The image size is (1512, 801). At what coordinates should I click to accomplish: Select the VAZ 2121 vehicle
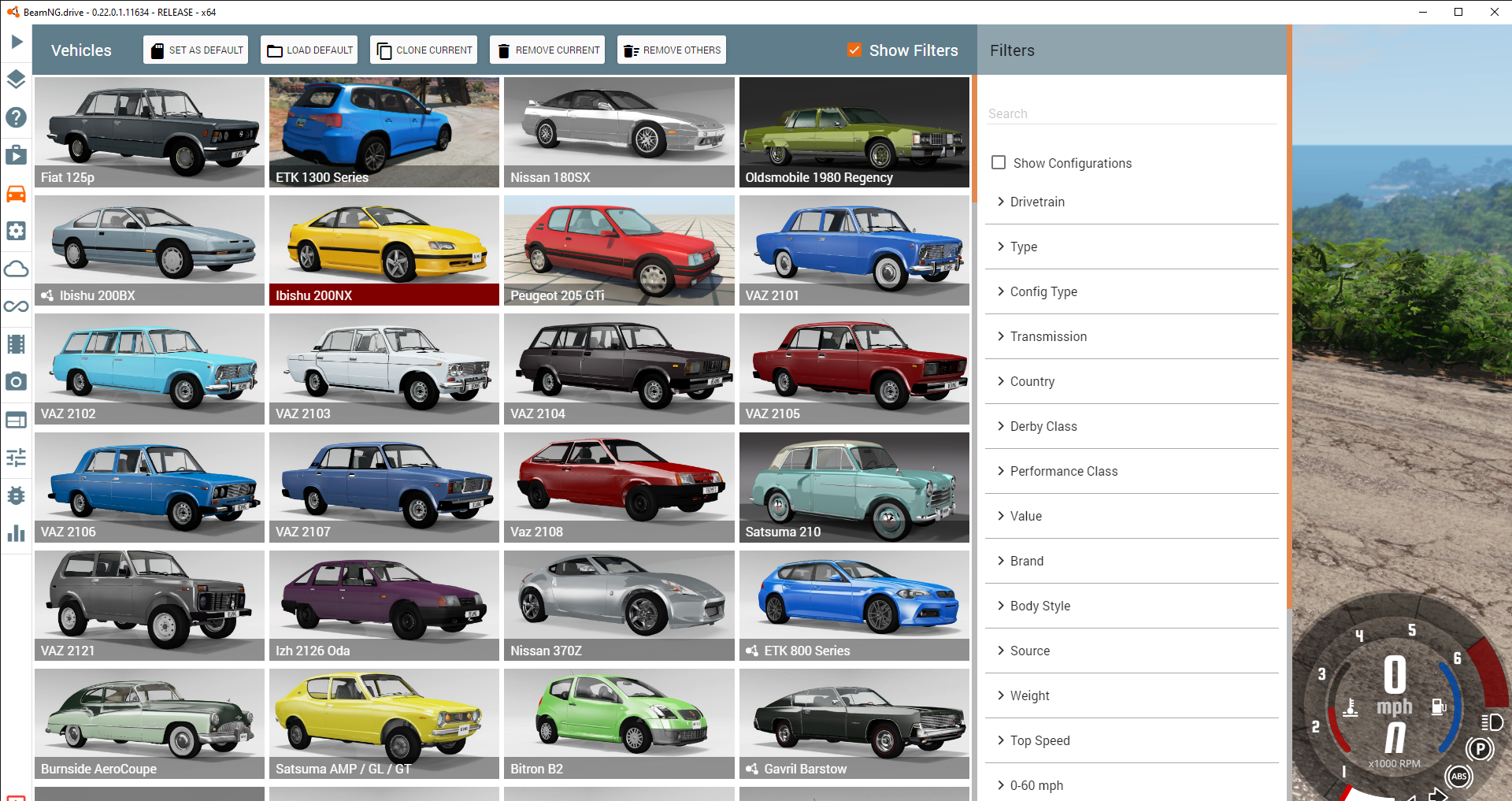point(150,606)
